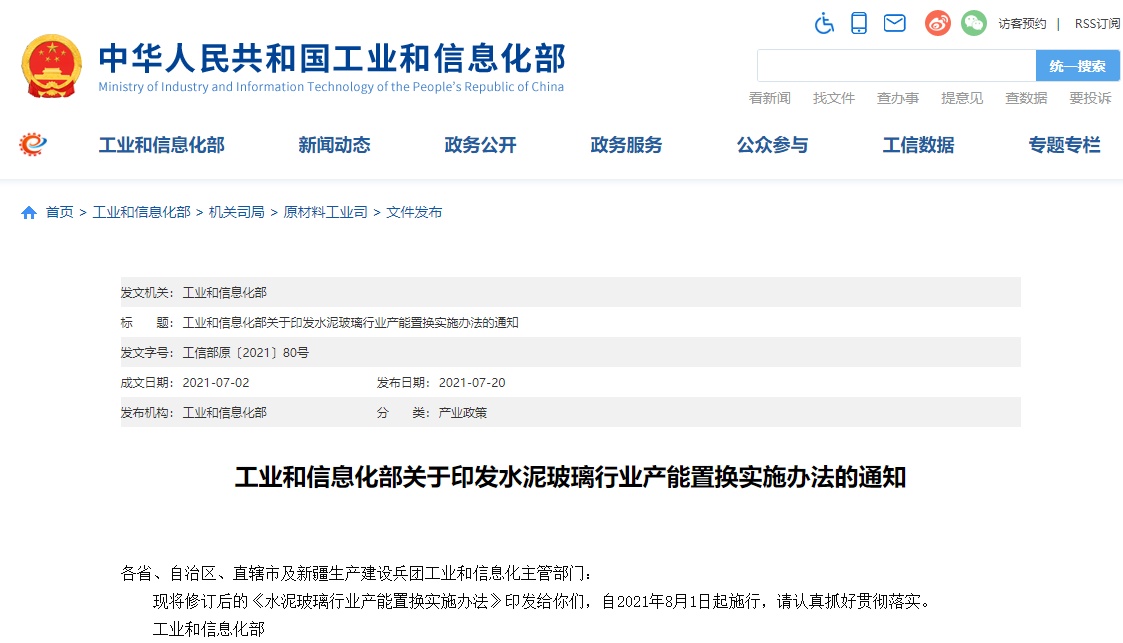
Task: Open the WeChat icon
Action: (973, 24)
